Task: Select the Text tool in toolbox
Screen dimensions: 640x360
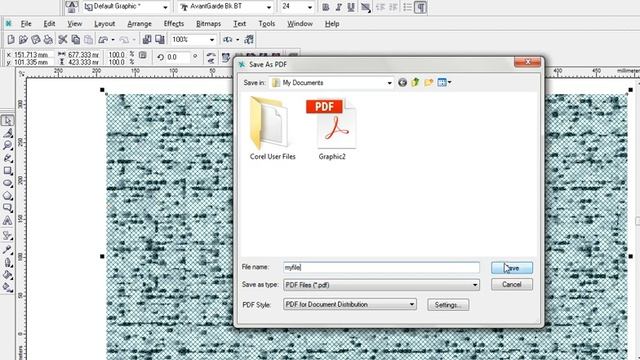Action: point(7,221)
